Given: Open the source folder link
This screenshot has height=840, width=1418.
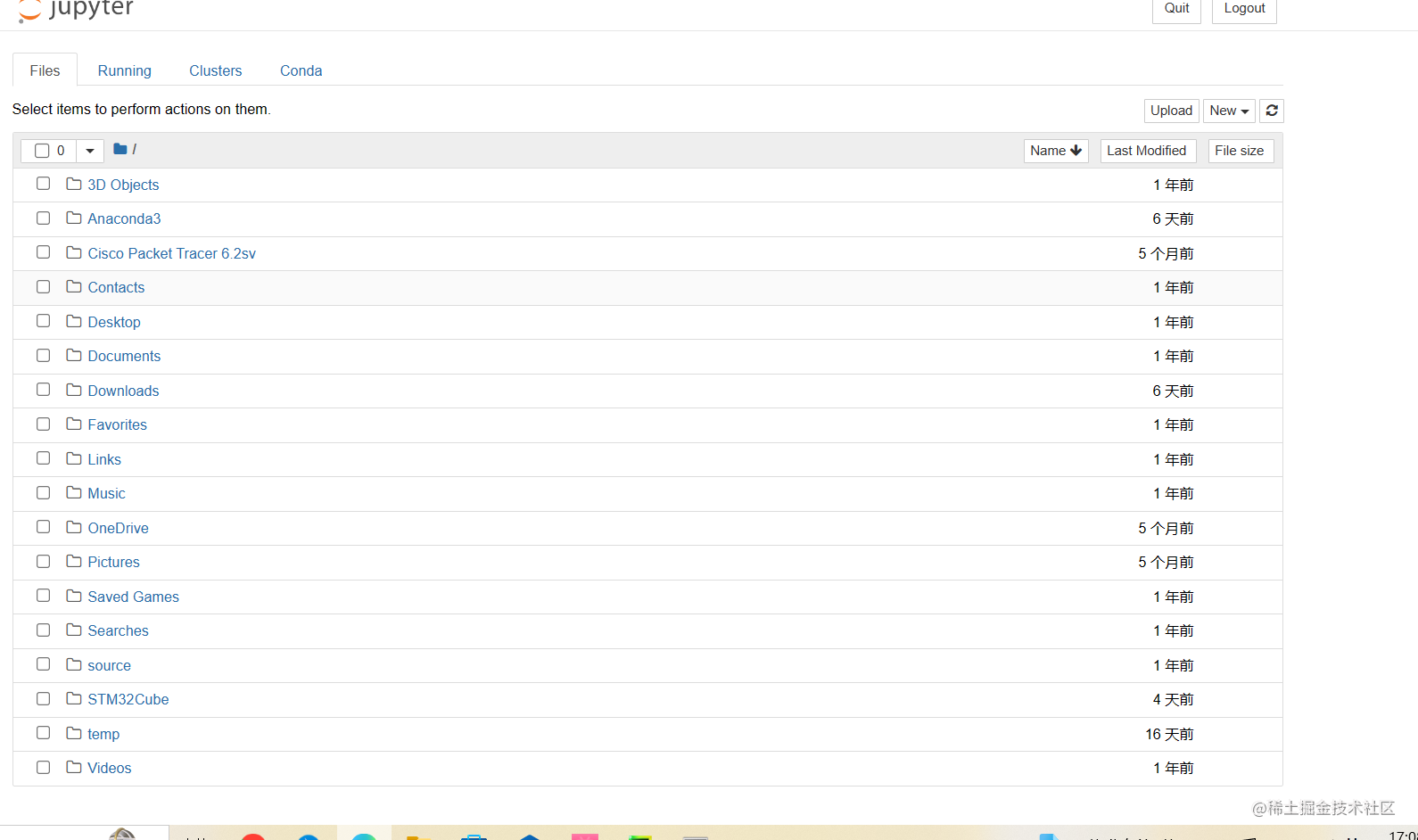Looking at the screenshot, I should tap(109, 665).
